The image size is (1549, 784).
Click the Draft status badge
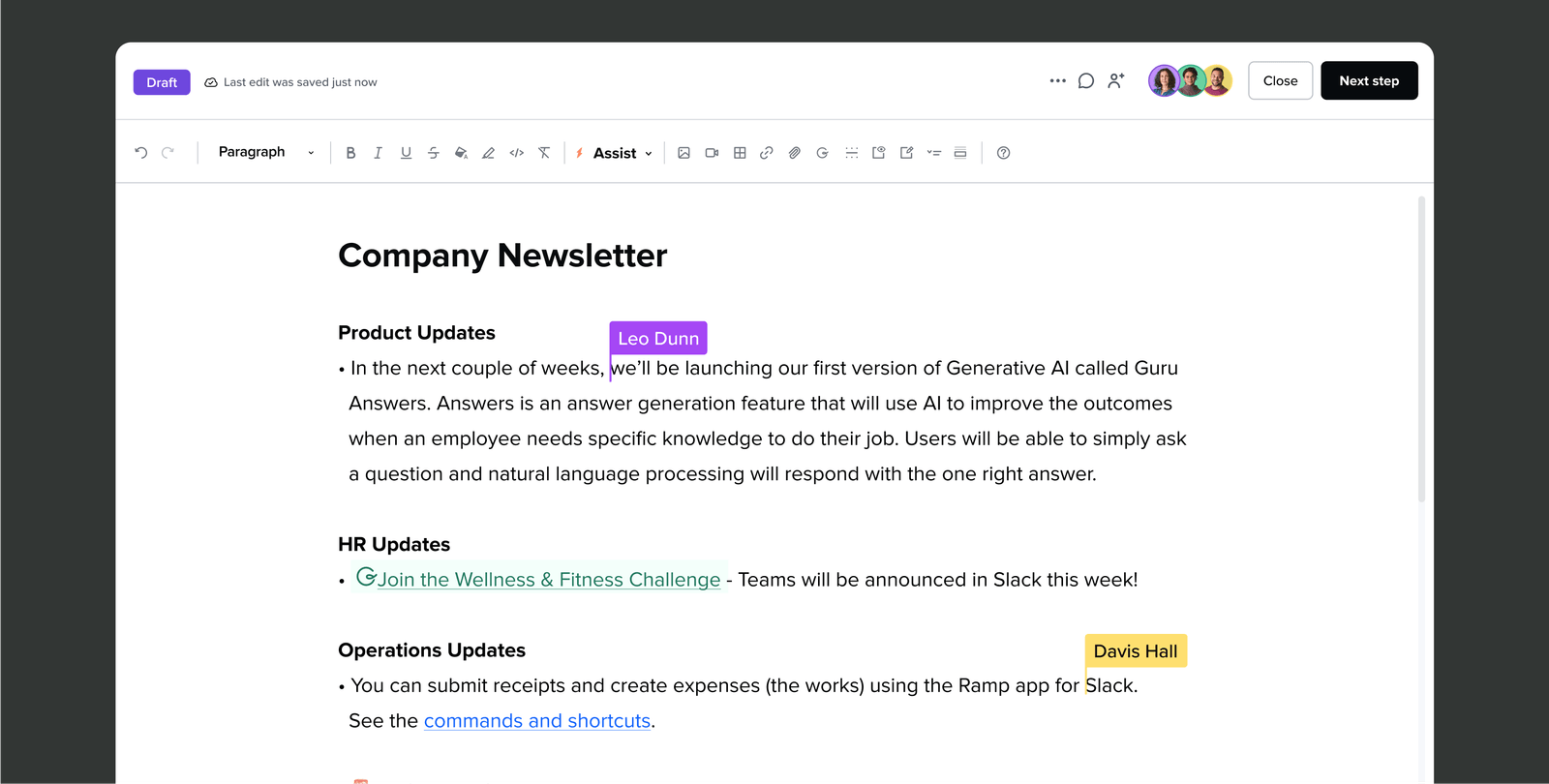pos(162,82)
